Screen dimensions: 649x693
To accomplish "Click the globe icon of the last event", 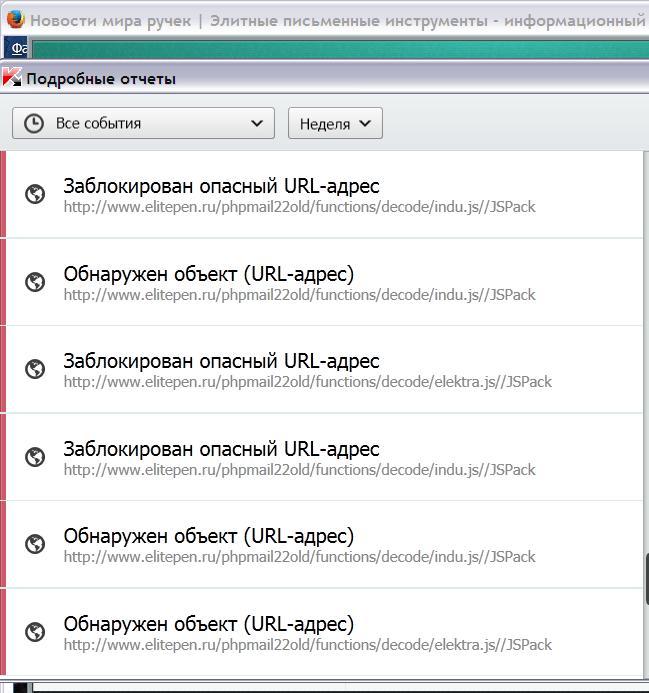I will [x=35, y=632].
